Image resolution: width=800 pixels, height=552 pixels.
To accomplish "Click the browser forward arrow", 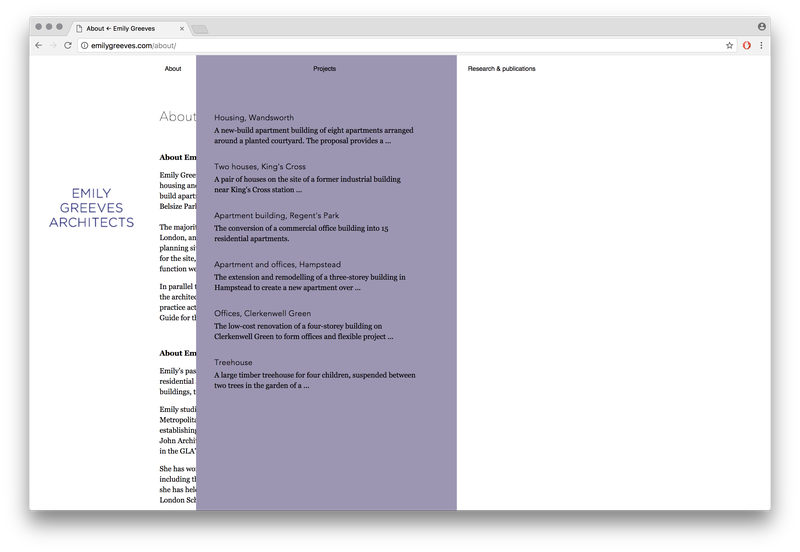I will point(53,45).
